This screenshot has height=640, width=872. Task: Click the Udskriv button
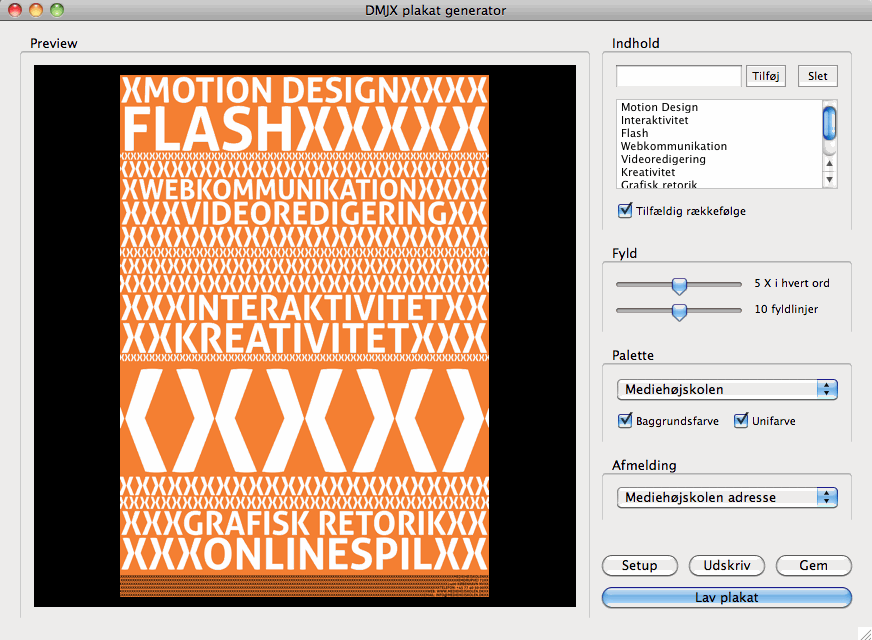tap(727, 565)
